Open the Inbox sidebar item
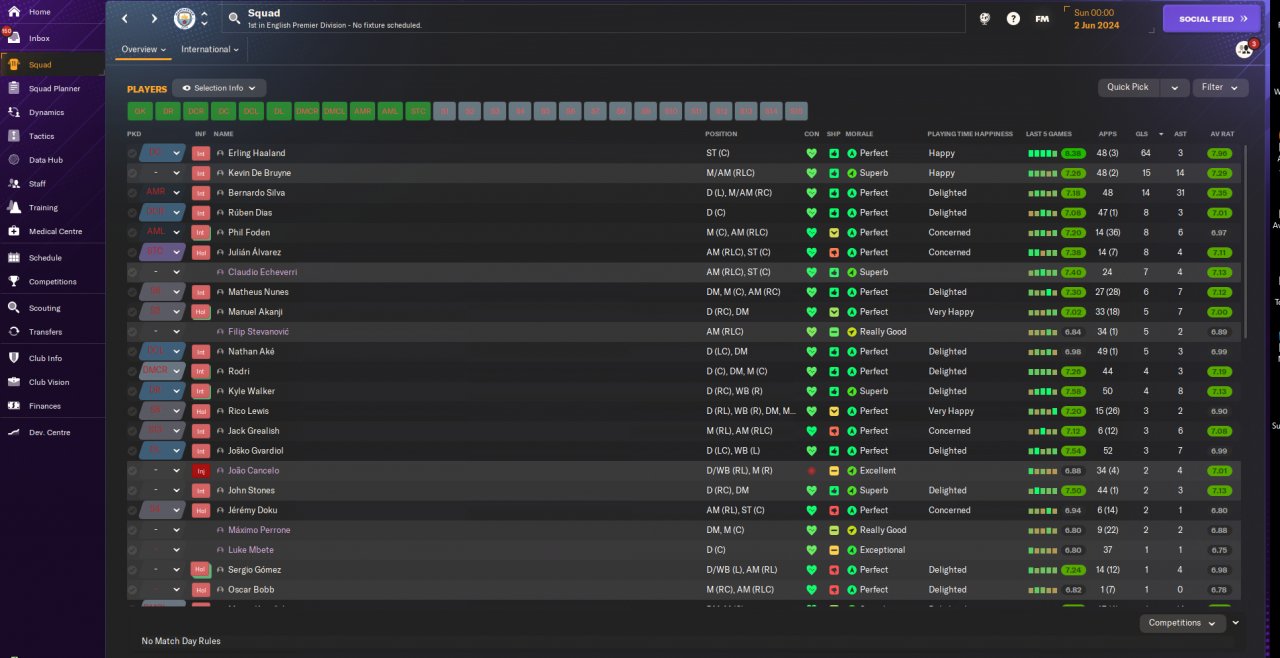This screenshot has width=1280, height=658. click(40, 38)
